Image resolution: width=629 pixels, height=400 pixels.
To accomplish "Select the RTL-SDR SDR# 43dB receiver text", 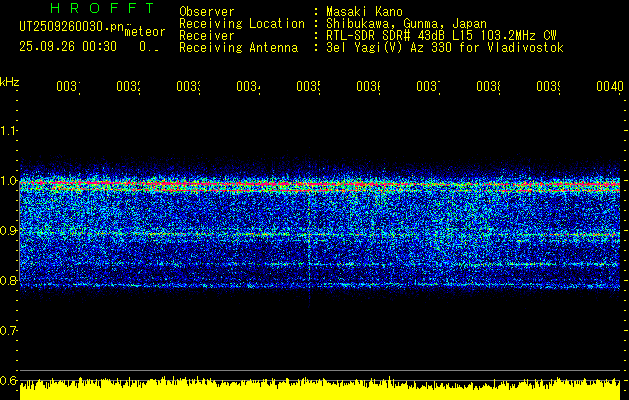I will 441,36.
